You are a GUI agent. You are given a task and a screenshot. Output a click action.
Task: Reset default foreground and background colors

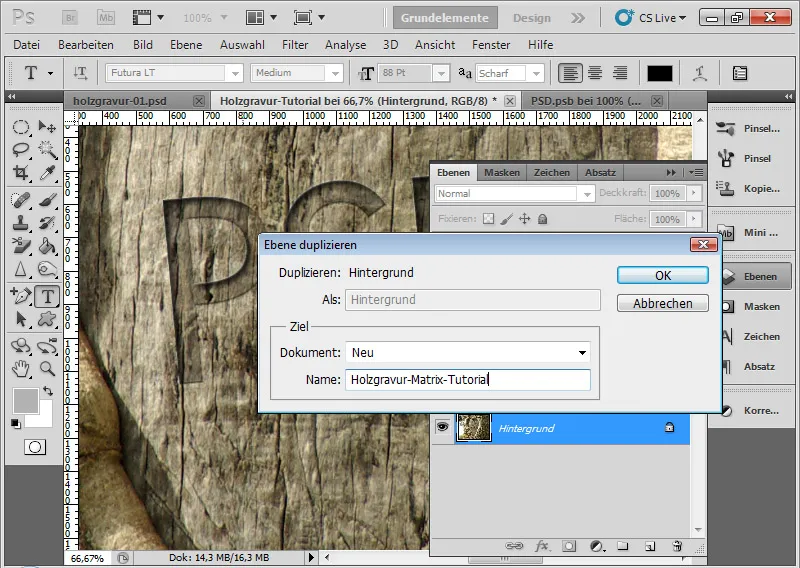pyautogui.click(x=16, y=424)
